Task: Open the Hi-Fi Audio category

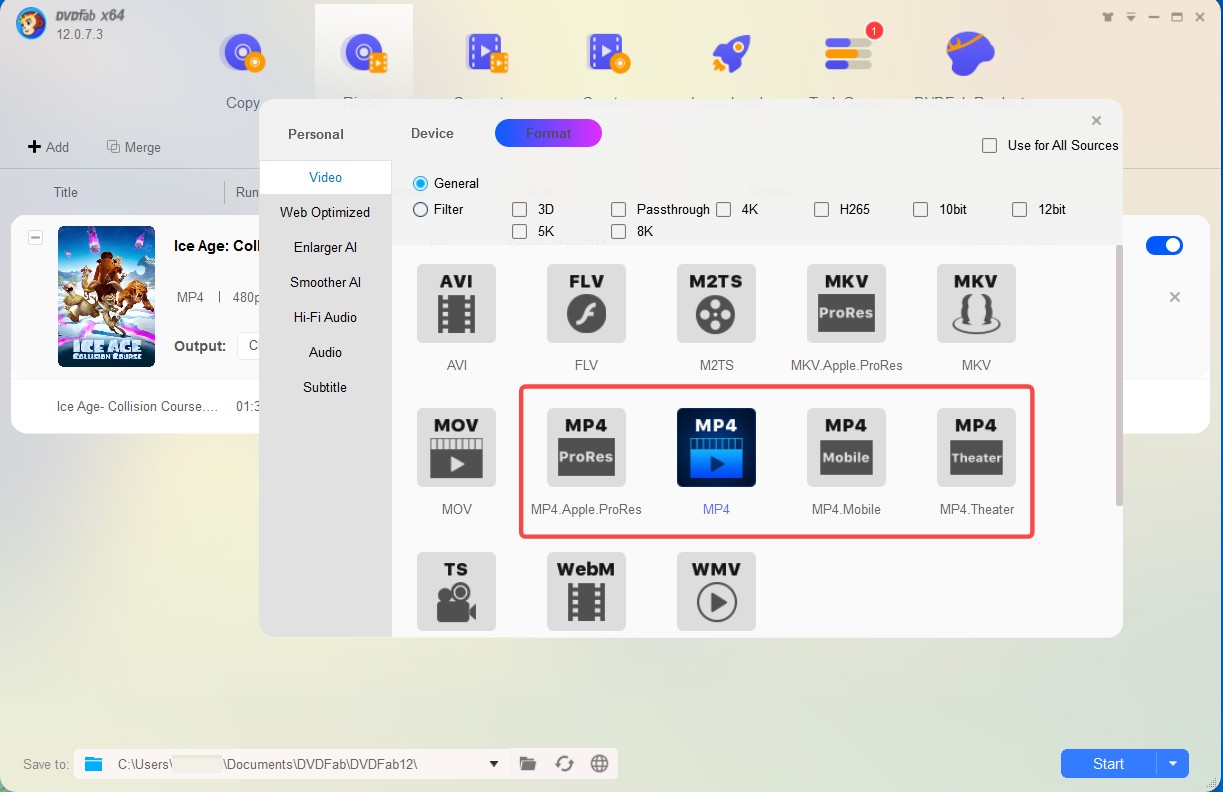Action: (x=325, y=317)
